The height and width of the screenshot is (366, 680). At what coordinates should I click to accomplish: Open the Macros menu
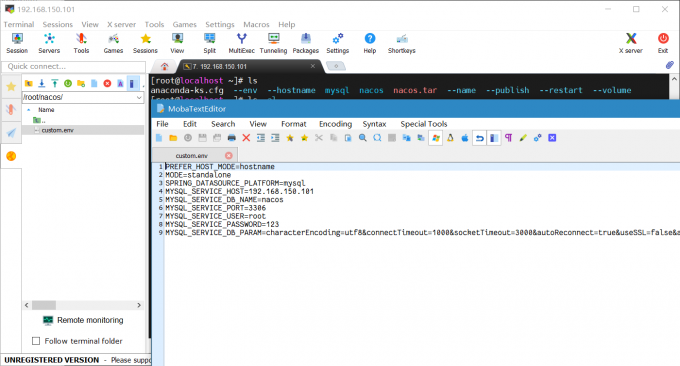(256, 24)
